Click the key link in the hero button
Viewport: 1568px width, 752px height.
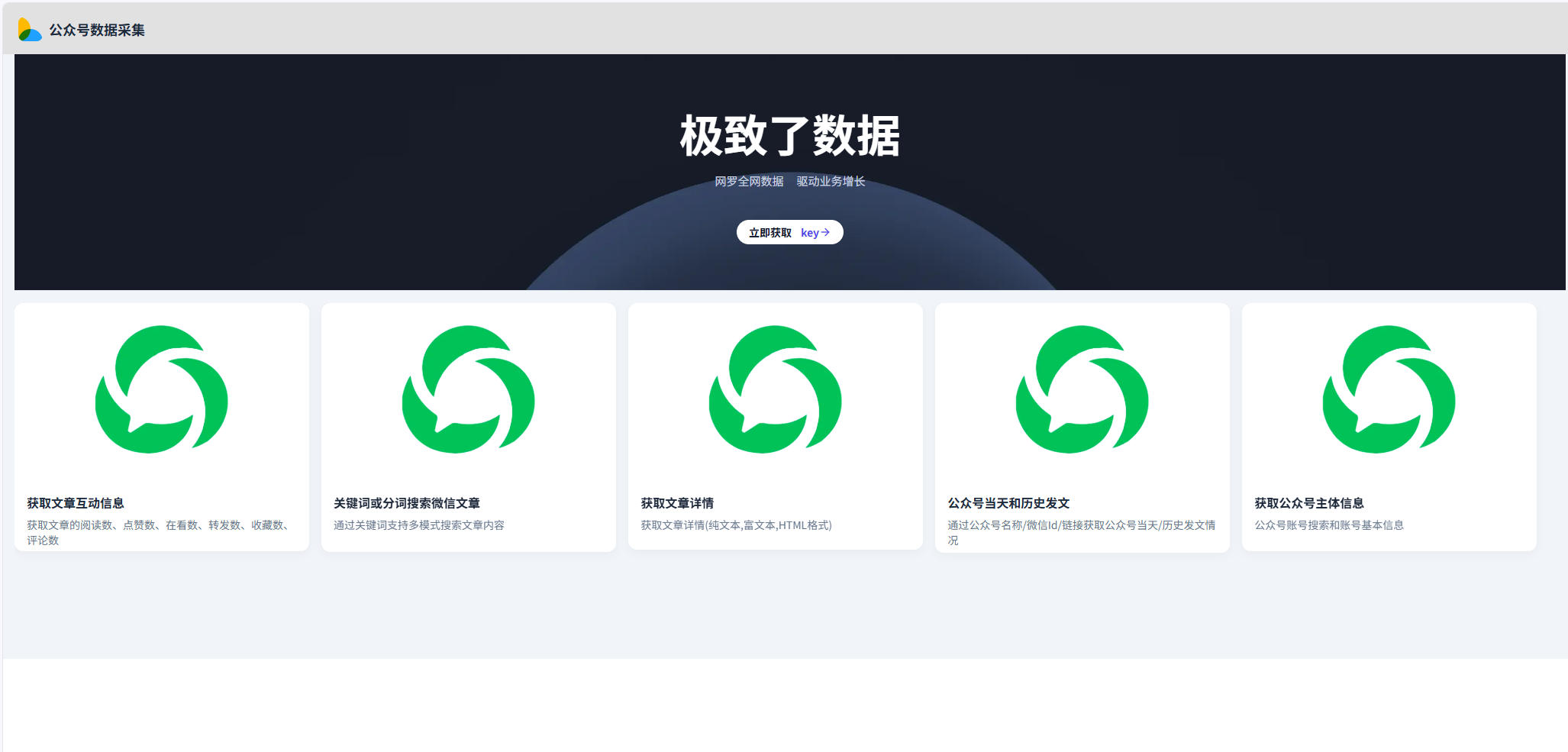click(809, 232)
